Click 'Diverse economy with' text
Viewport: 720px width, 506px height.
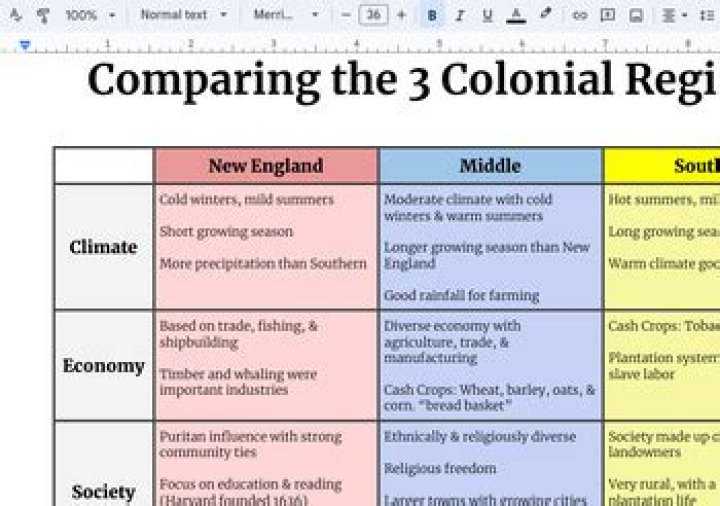click(452, 326)
